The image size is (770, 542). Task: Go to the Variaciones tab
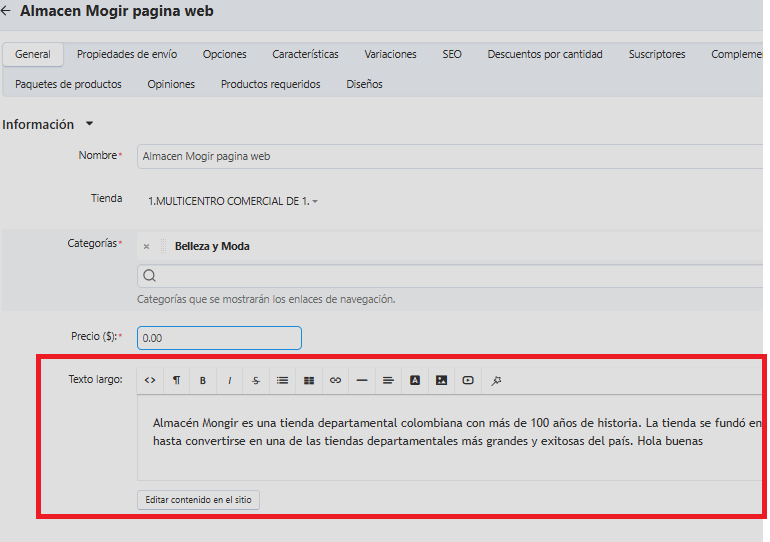(390, 54)
